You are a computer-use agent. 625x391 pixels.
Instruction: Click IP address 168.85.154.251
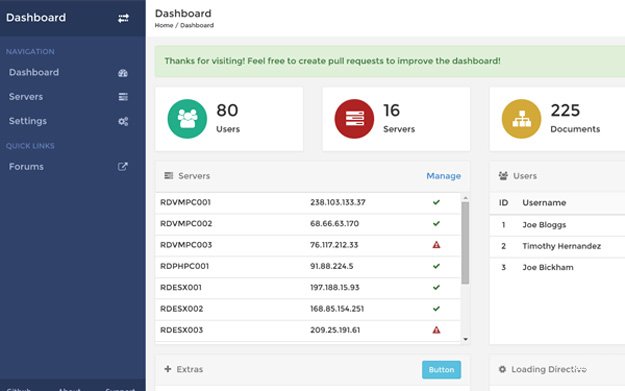coord(337,308)
